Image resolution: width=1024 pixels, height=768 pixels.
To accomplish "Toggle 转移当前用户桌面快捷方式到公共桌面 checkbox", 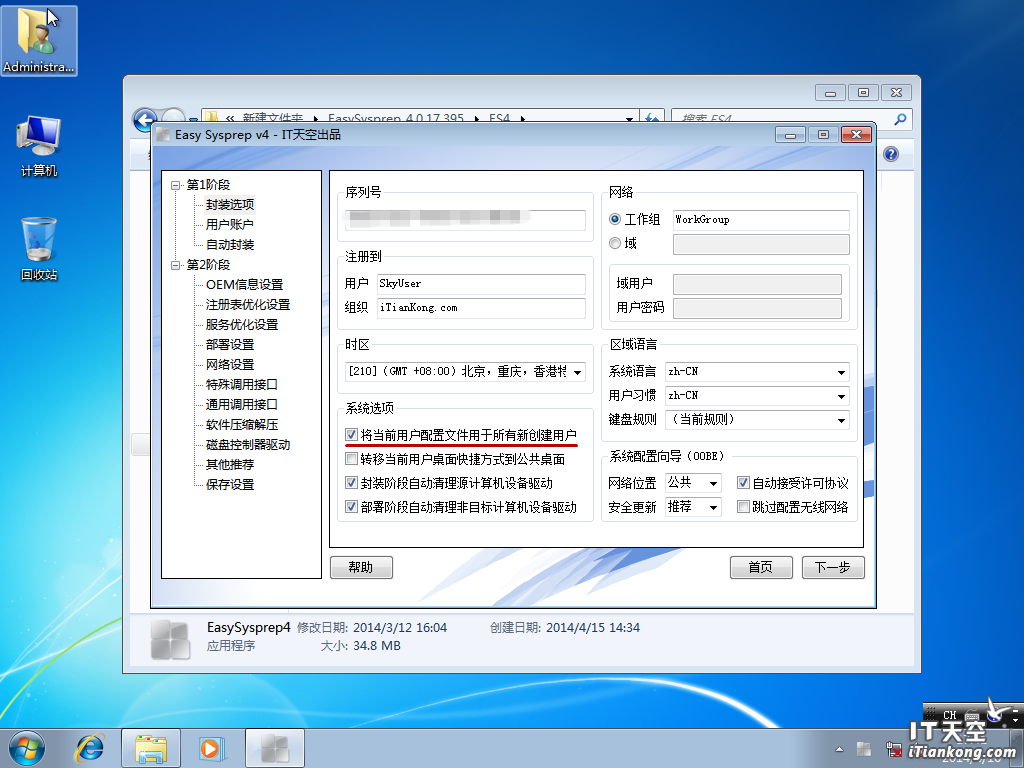I will [351, 459].
